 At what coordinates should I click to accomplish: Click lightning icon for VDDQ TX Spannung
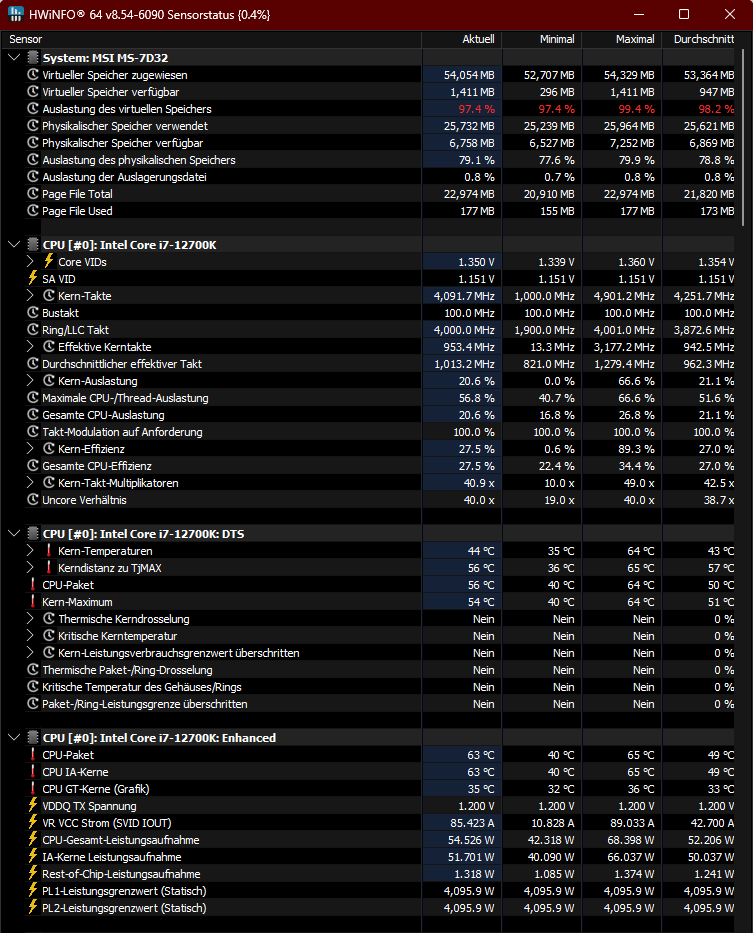33,805
